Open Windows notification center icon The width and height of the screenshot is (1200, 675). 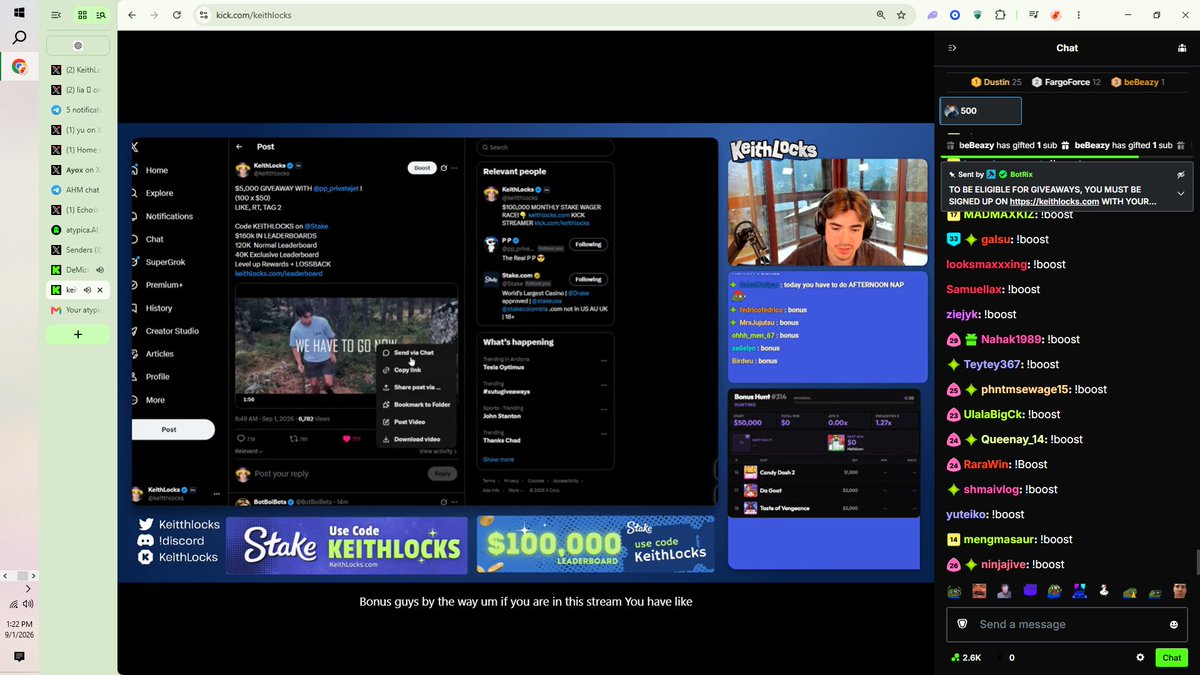tap(19, 656)
